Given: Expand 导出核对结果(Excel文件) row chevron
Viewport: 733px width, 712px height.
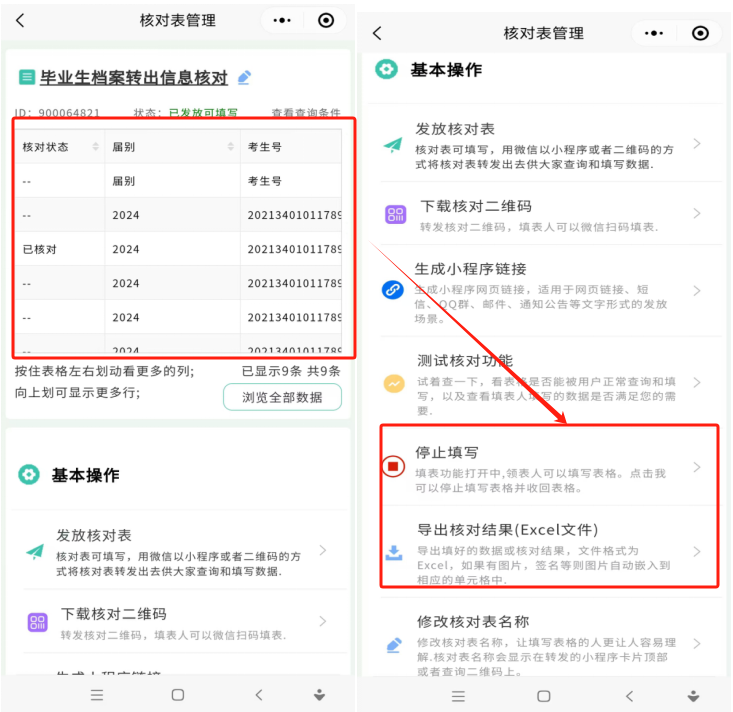Looking at the screenshot, I should [x=697, y=551].
